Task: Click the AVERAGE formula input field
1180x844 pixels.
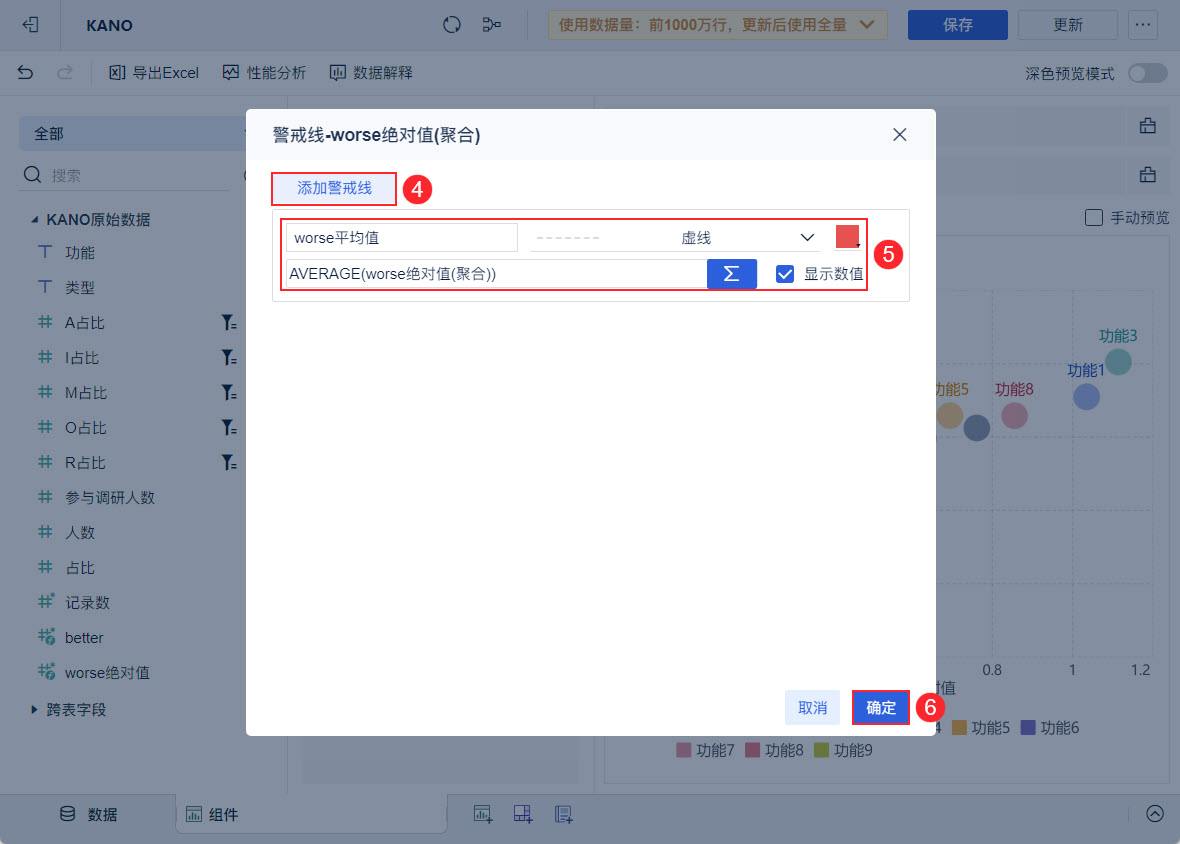Action: pos(497,274)
